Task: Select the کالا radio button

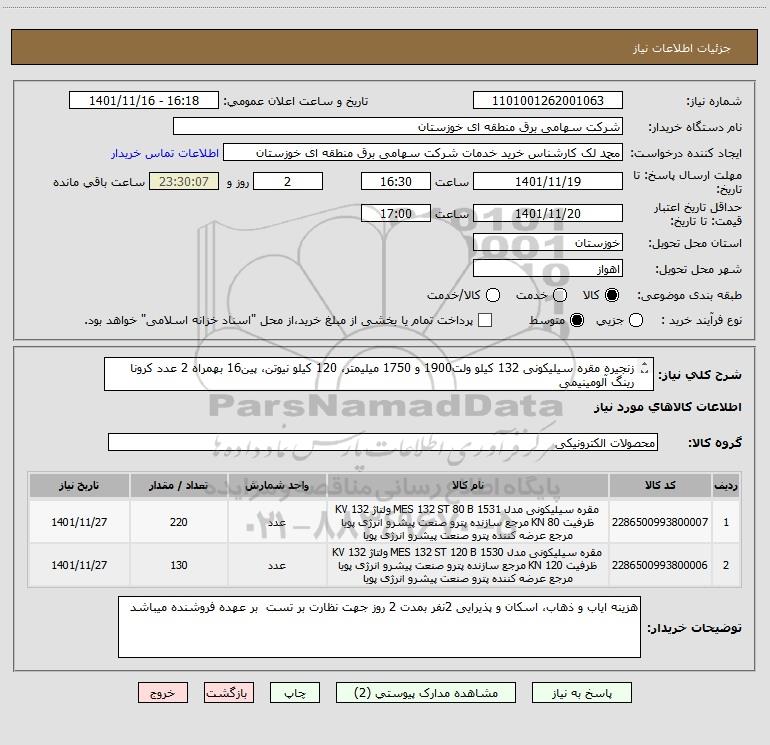Action: pos(612,295)
